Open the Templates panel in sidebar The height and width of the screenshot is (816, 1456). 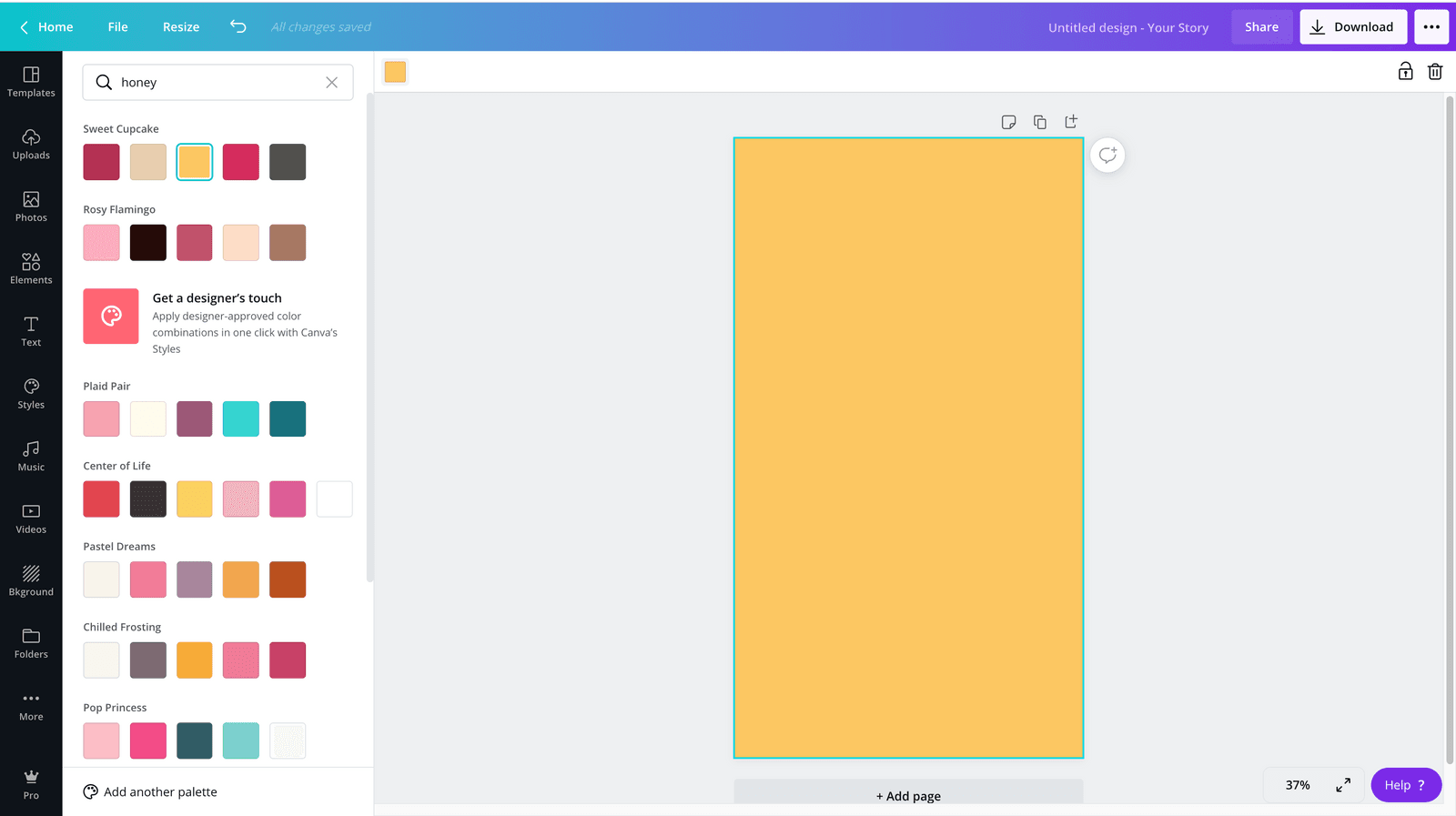31,82
